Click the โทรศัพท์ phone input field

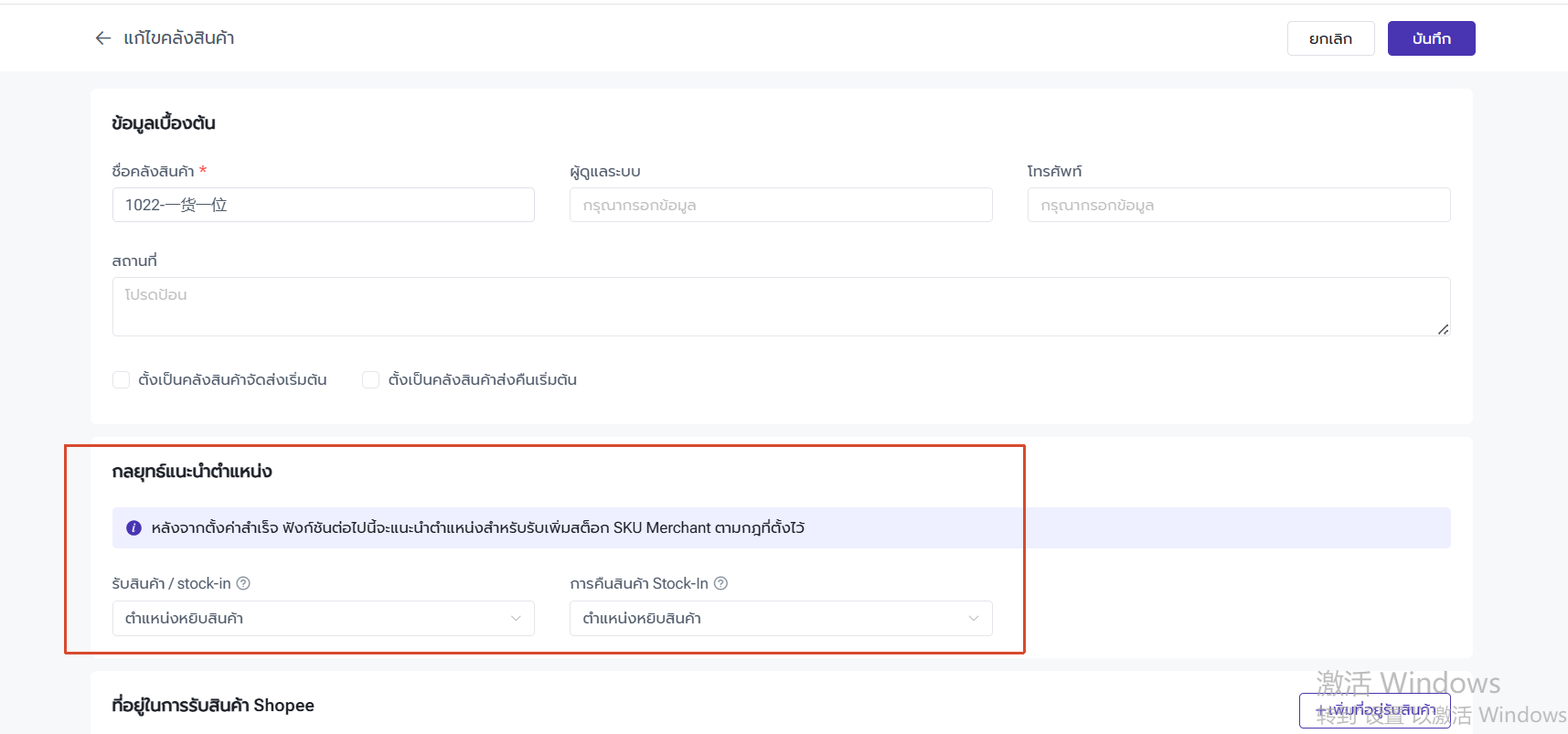pyautogui.click(x=1239, y=205)
